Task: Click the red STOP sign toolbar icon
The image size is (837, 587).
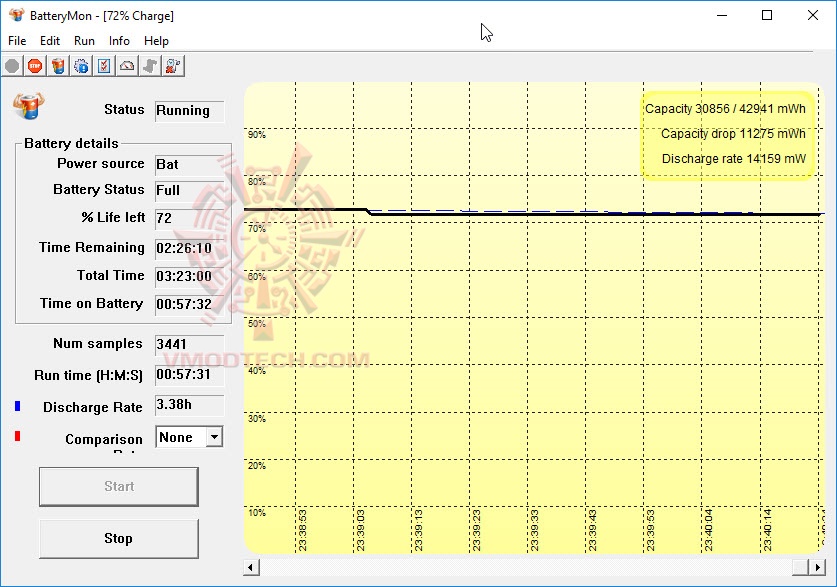Action: 35,66
